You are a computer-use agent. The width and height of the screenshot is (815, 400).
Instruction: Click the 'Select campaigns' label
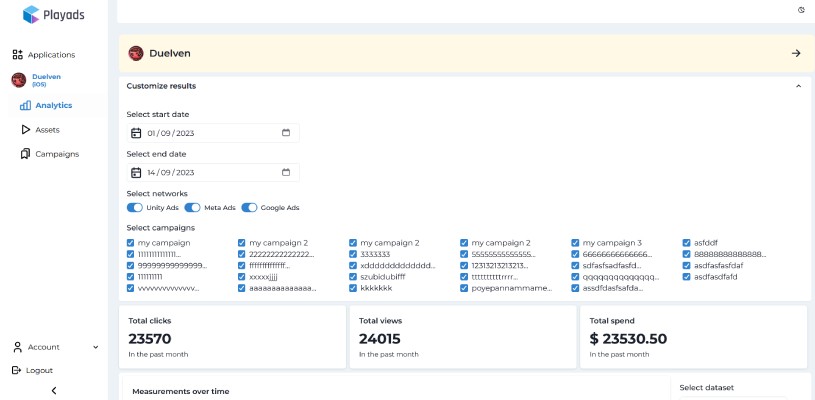(161, 228)
